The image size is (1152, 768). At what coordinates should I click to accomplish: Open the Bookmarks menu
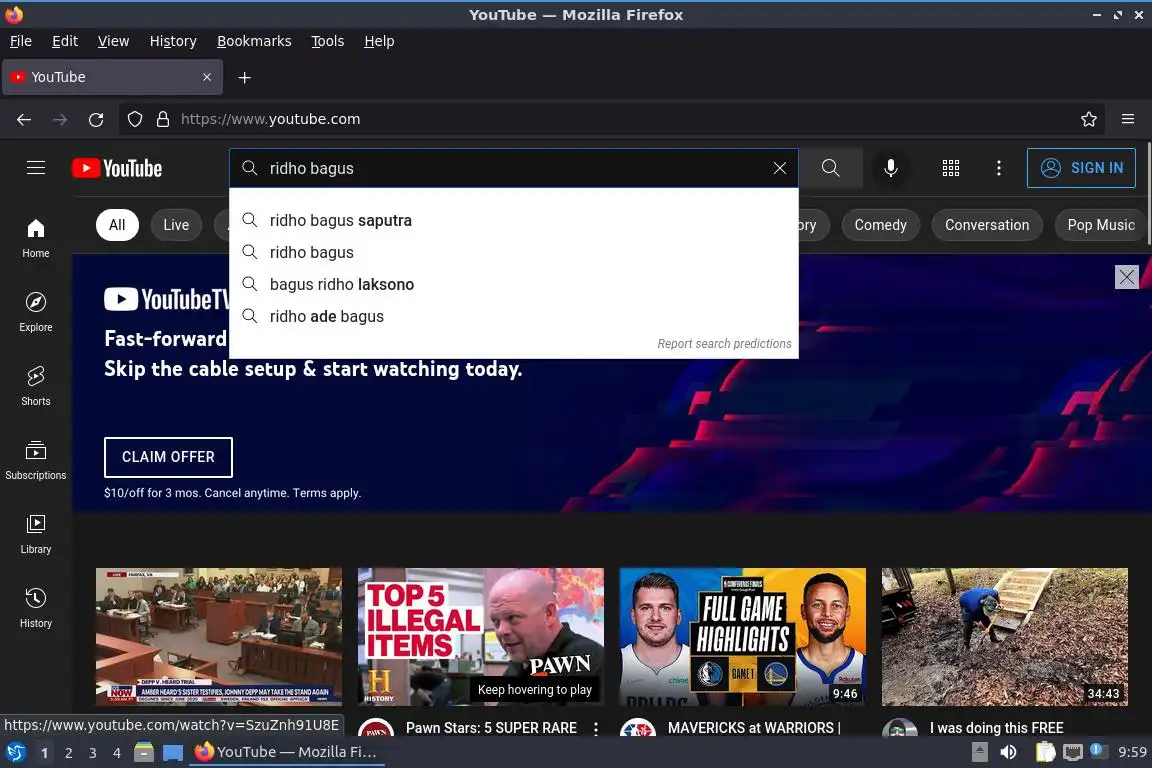pos(254,41)
